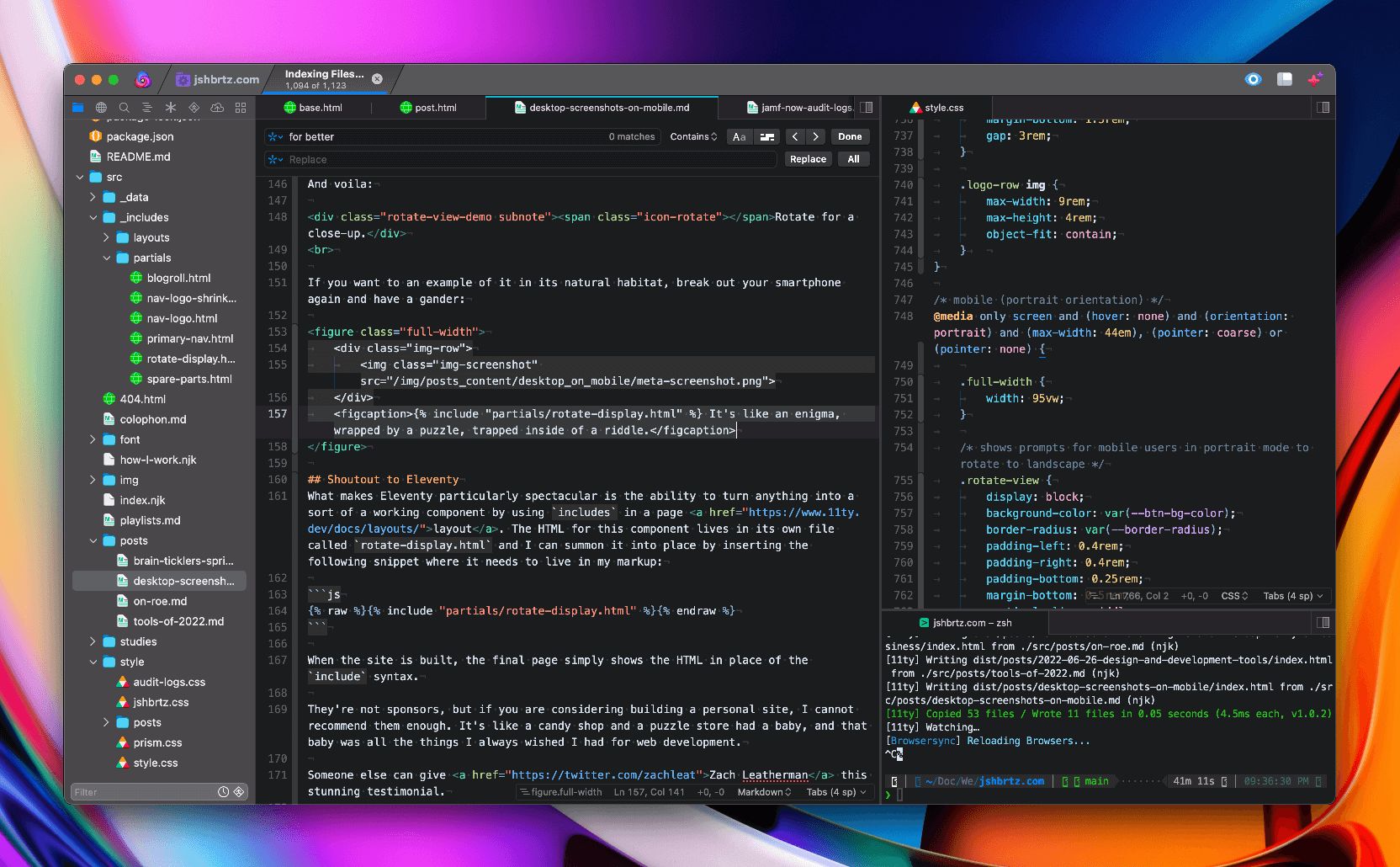Expand the studies folder

tap(93, 641)
